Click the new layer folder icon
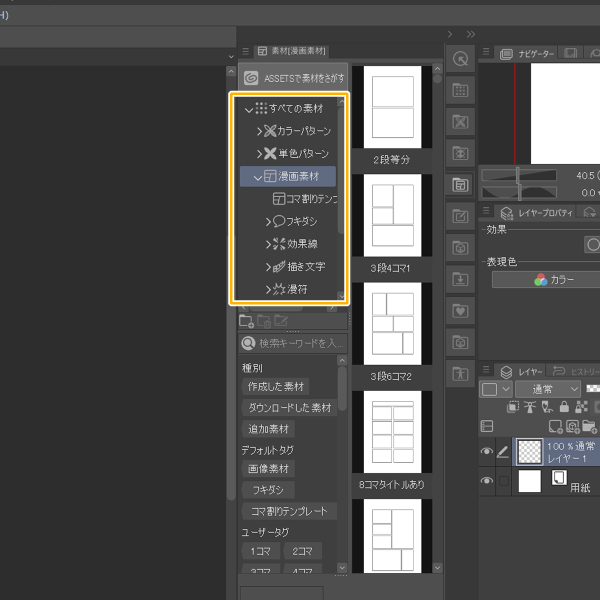This screenshot has height=600, width=600. [589, 426]
